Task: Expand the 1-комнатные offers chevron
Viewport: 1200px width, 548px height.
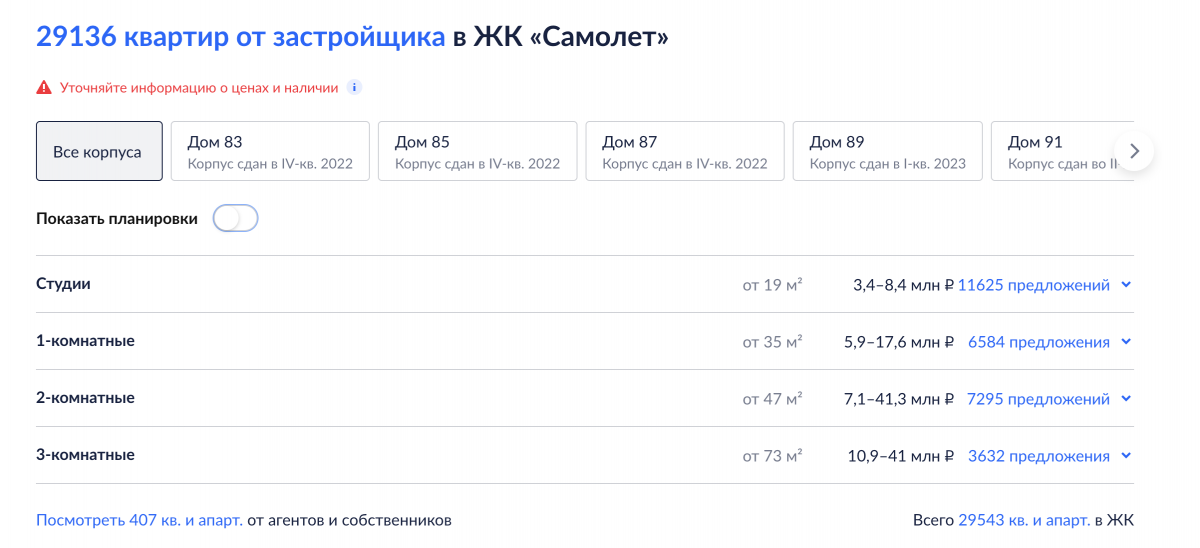Action: click(x=1126, y=342)
